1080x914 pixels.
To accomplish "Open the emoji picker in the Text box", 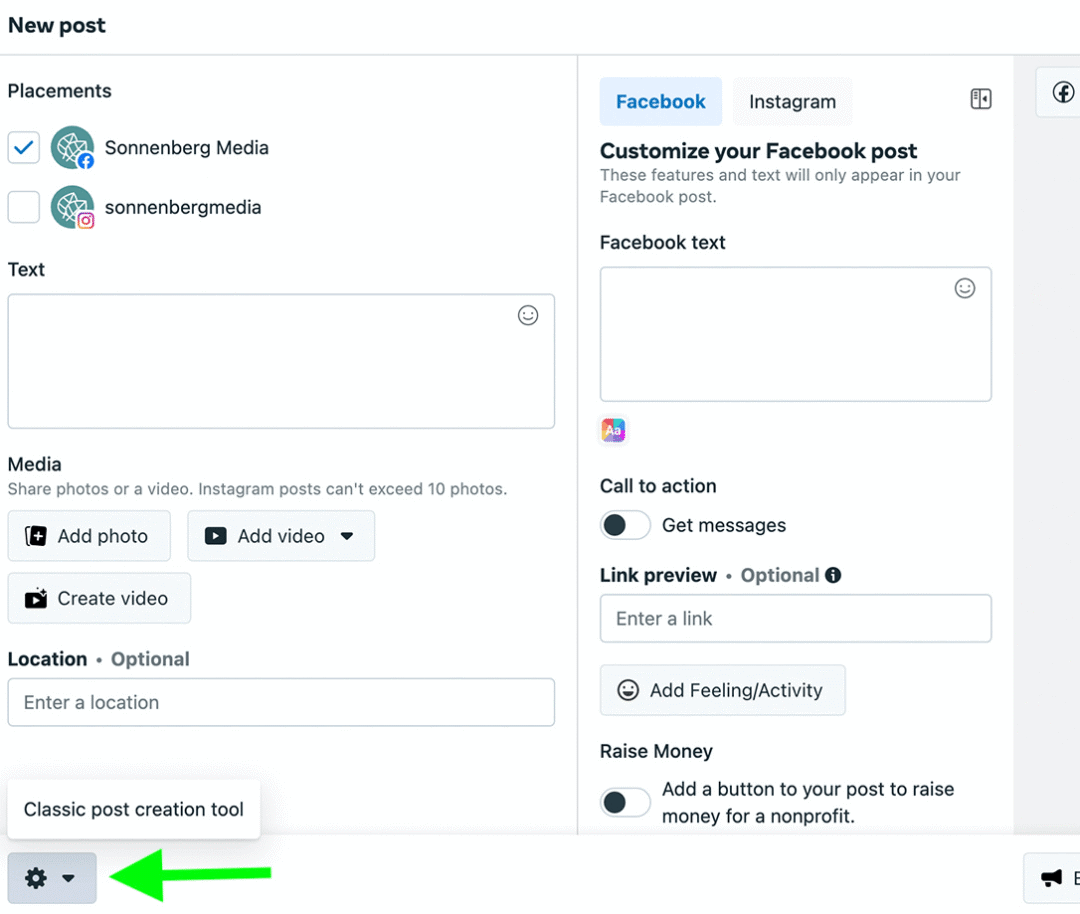I will (528, 315).
